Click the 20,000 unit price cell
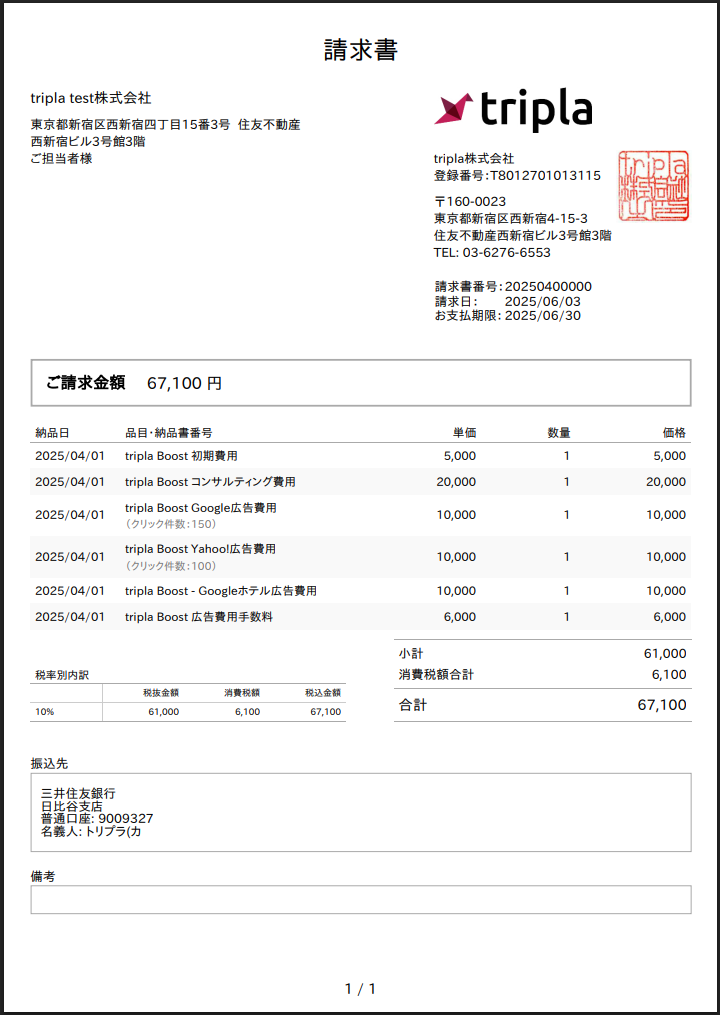720x1015 pixels. click(x=456, y=482)
